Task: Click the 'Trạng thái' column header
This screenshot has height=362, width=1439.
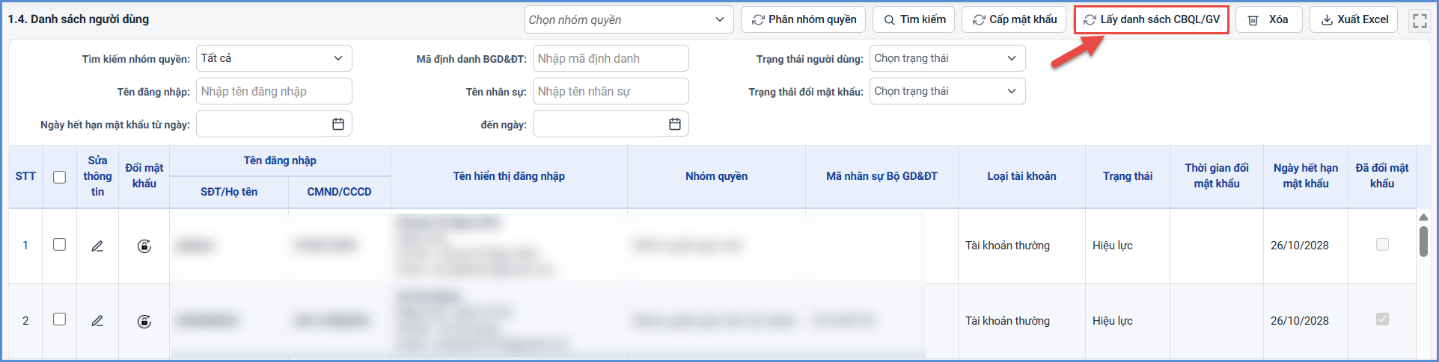Action: coord(1127,177)
